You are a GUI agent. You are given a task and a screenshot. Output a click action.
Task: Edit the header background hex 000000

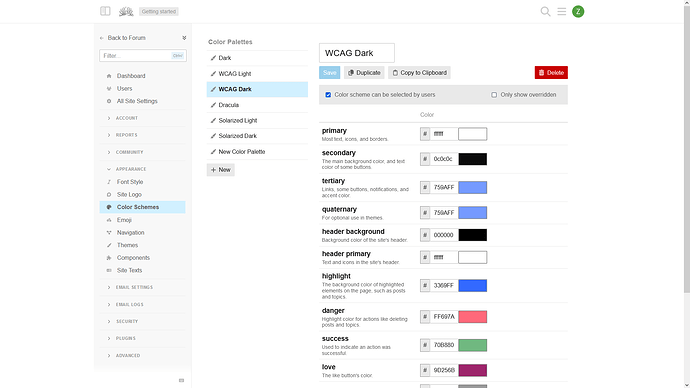pos(444,235)
